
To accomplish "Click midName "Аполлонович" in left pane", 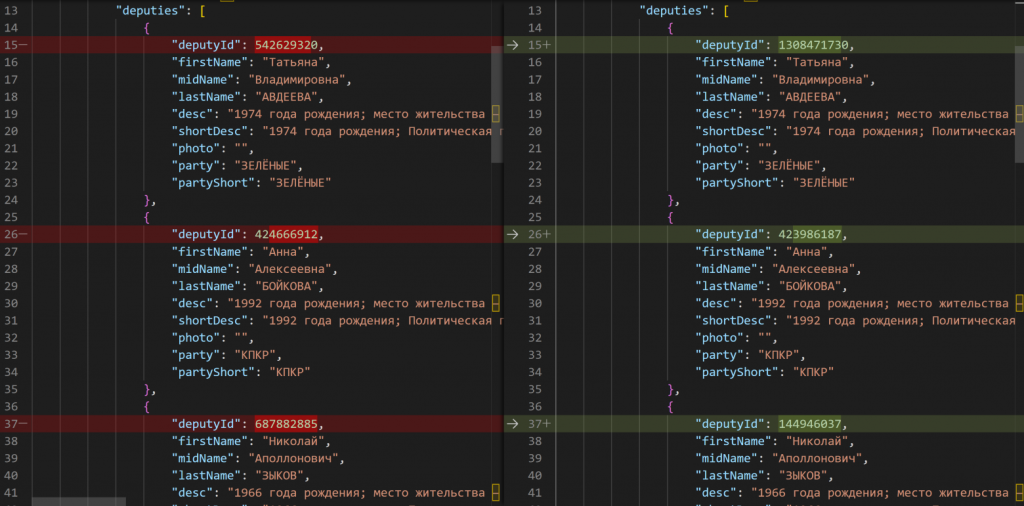I will [293, 458].
